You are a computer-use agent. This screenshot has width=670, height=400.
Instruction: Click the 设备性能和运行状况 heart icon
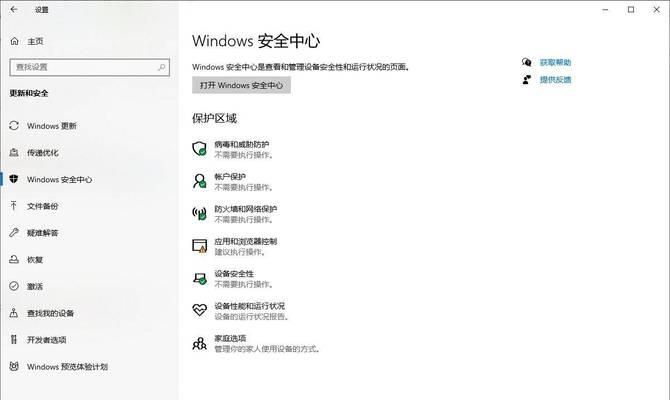click(x=200, y=309)
